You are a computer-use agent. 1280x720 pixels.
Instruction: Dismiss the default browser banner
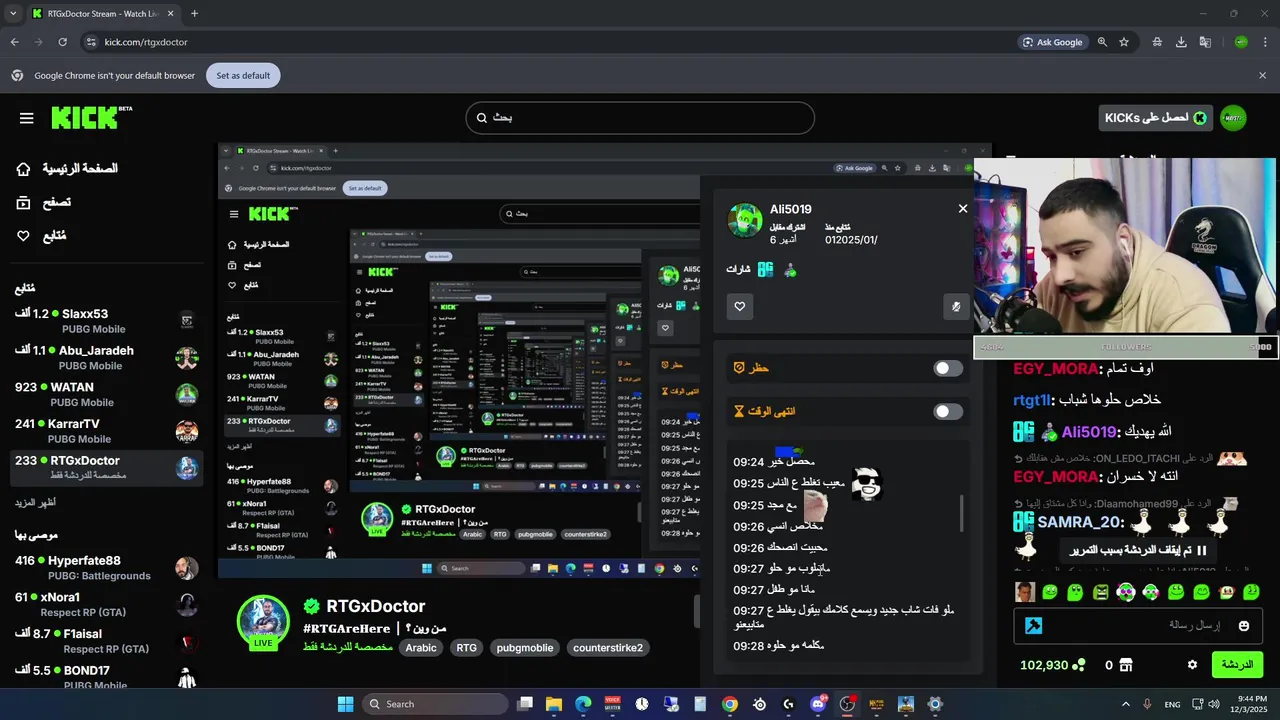[x=1262, y=76]
